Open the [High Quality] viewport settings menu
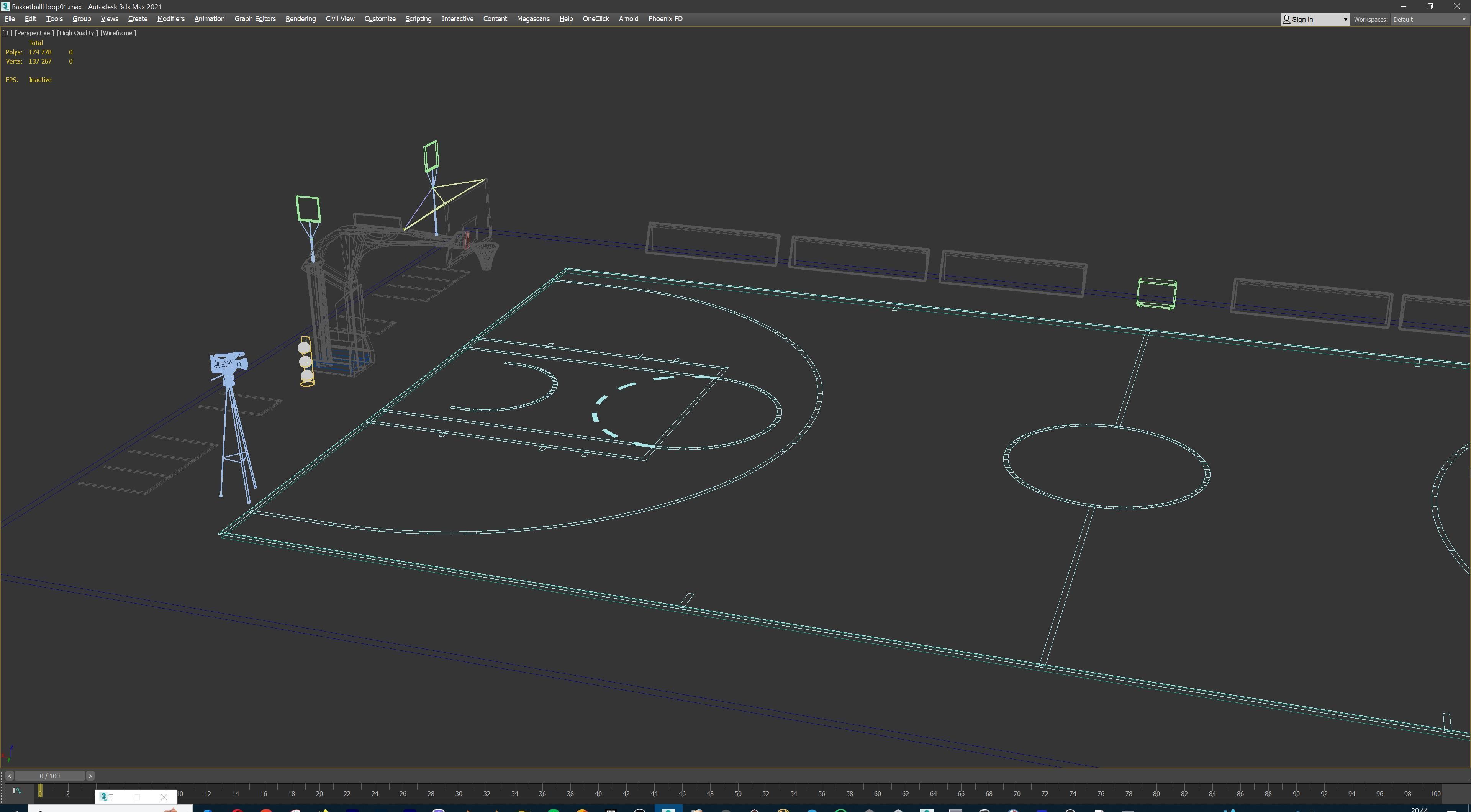This screenshot has height=812, width=1471. tap(77, 33)
